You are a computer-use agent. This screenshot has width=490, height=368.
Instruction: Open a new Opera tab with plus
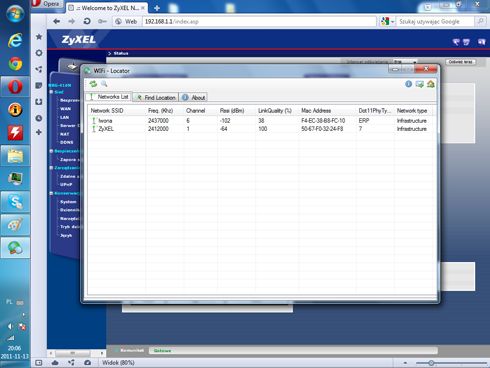click(x=157, y=8)
